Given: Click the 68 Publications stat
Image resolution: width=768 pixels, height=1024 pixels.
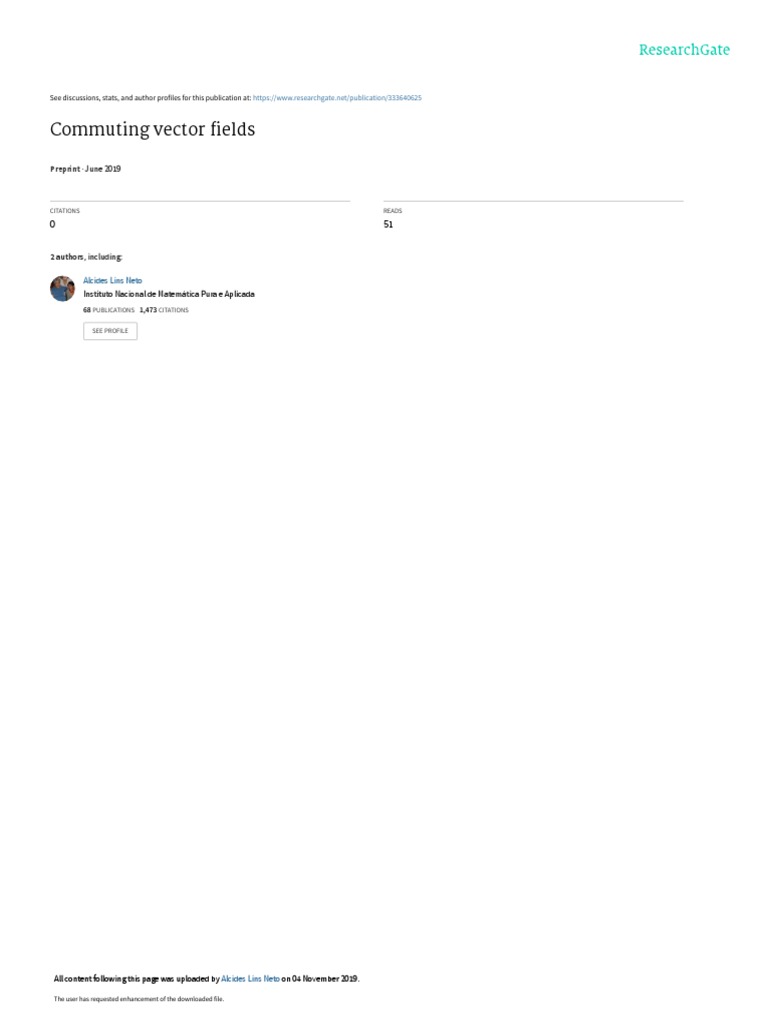Looking at the screenshot, I should pyautogui.click(x=108, y=310).
